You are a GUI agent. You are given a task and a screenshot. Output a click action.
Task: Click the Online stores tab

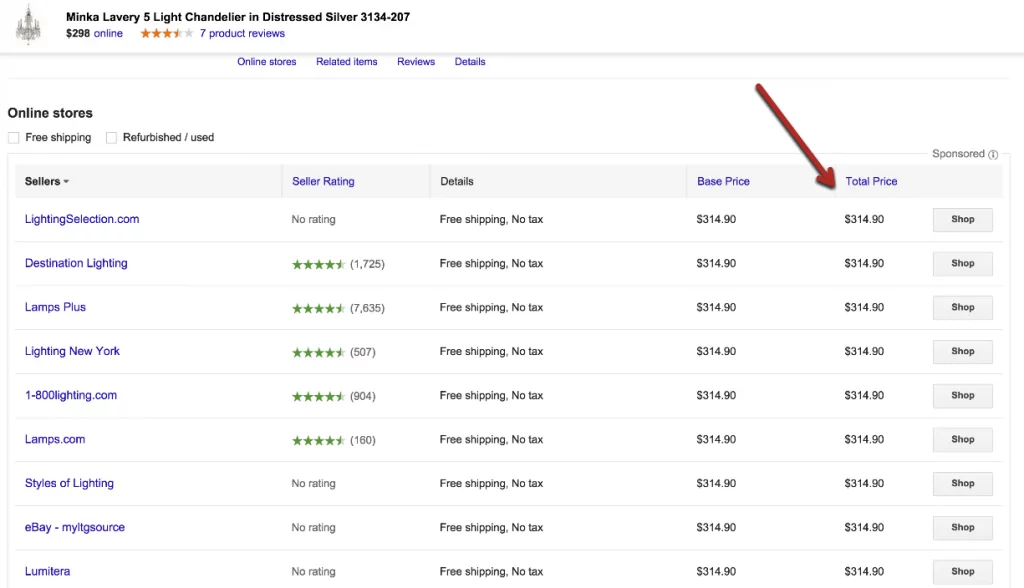pyautogui.click(x=266, y=61)
